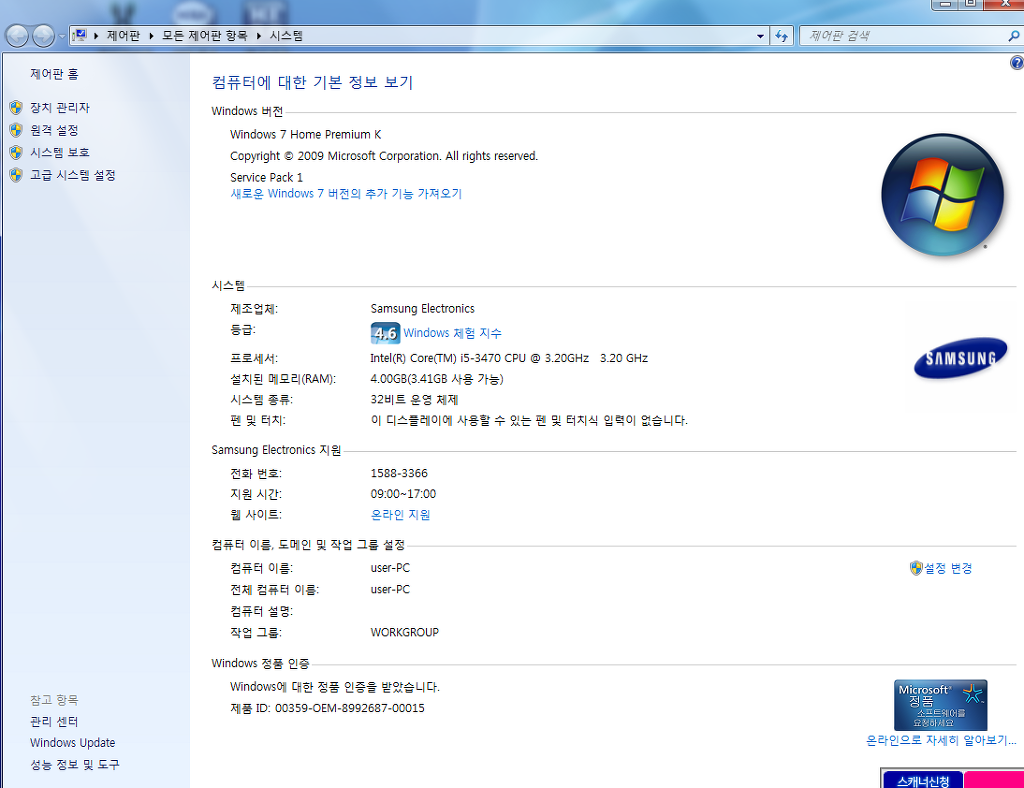
Task: Open 시스템 보호 link
Action: tap(59, 153)
